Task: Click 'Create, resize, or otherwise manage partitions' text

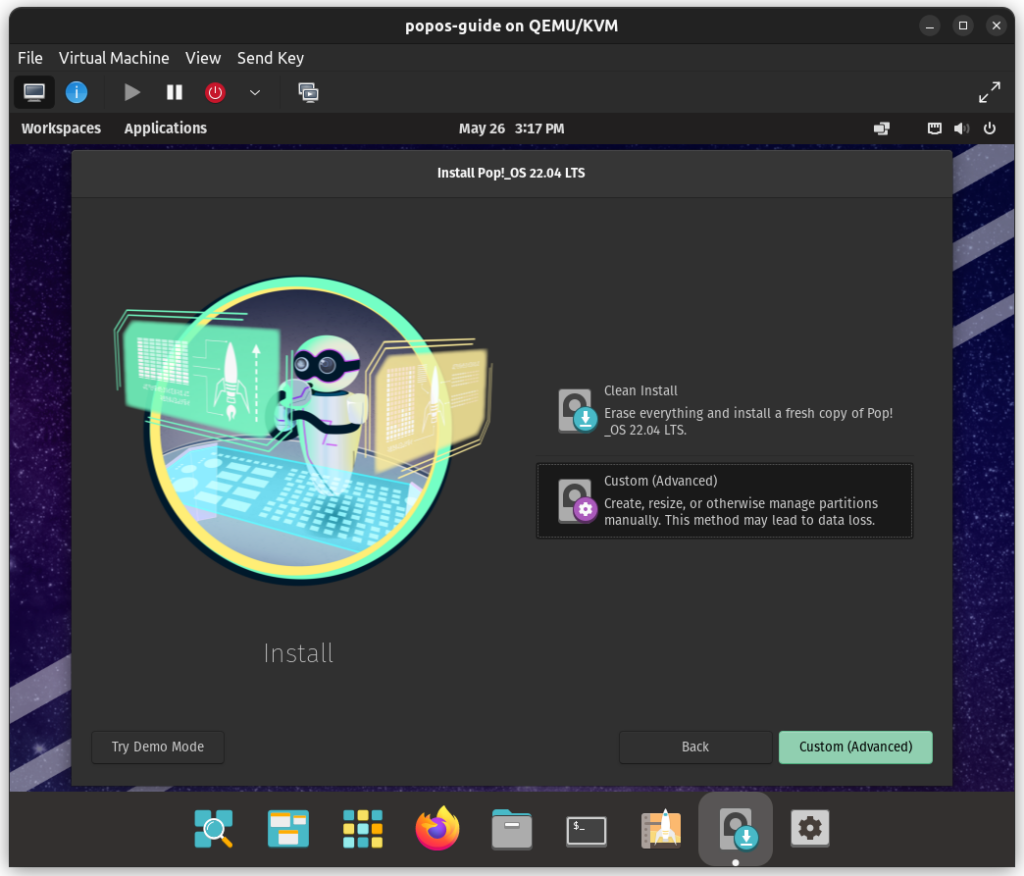Action: (x=741, y=511)
